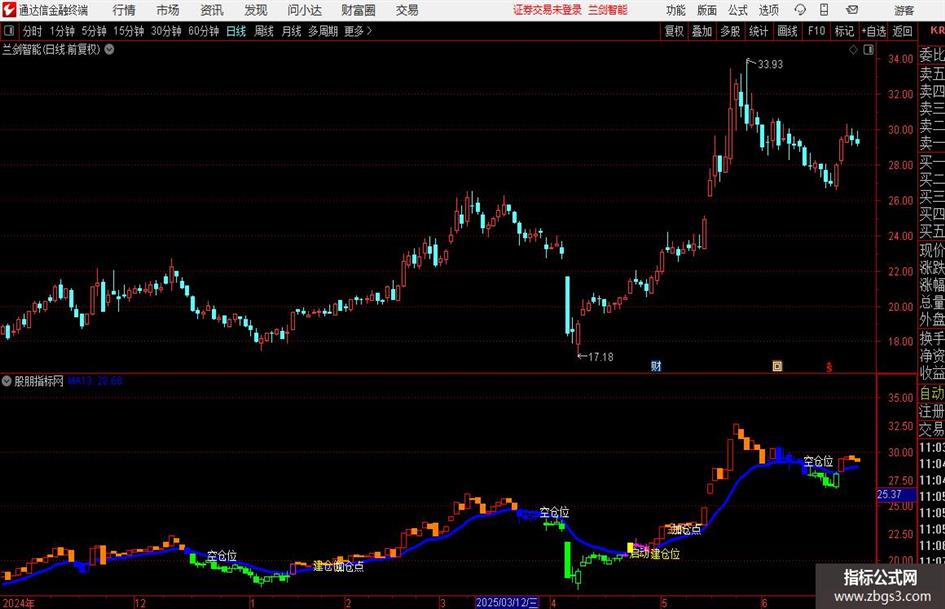Click the 17.18 low price label

point(600,357)
